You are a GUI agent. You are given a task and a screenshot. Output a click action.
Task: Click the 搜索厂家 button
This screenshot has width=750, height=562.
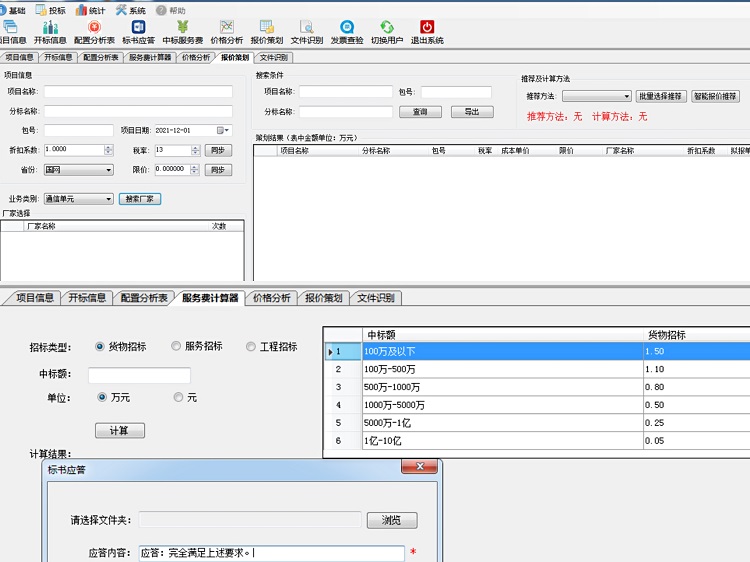(x=140, y=199)
